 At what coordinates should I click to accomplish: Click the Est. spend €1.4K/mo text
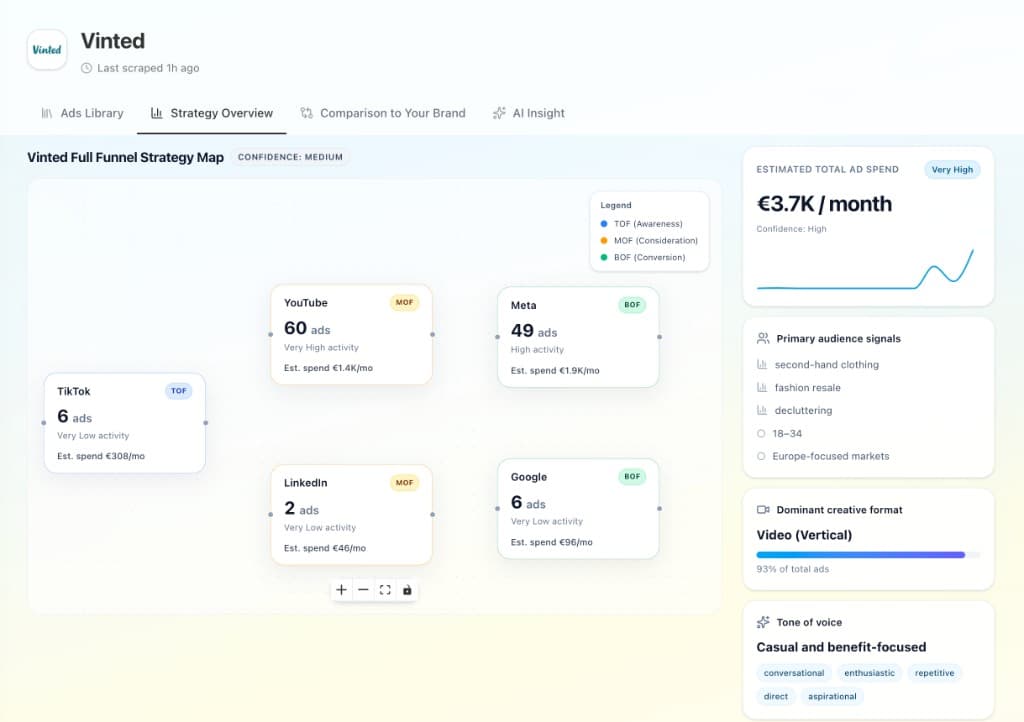(x=328, y=368)
